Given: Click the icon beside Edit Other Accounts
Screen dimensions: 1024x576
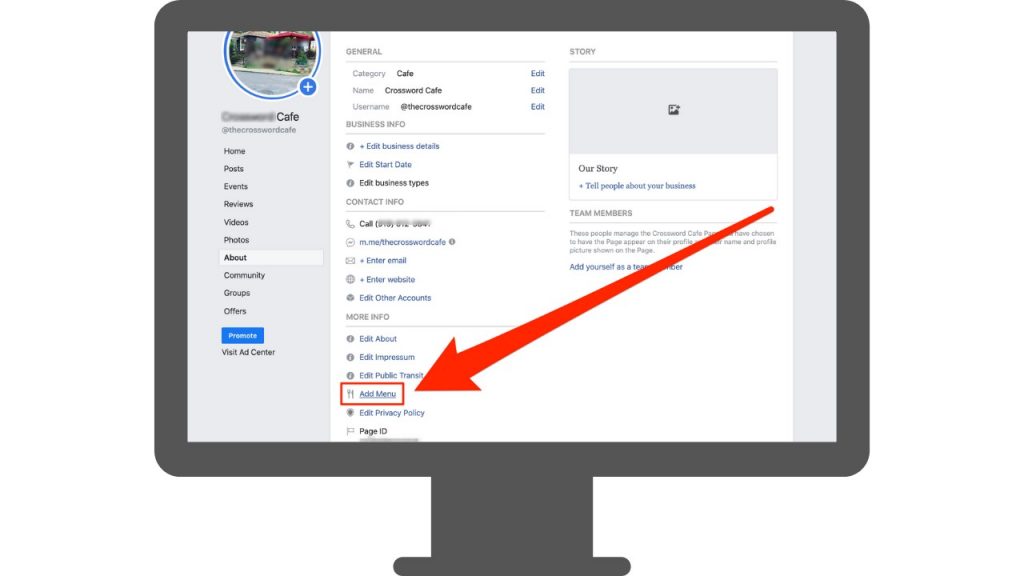Looking at the screenshot, I should [x=350, y=298].
